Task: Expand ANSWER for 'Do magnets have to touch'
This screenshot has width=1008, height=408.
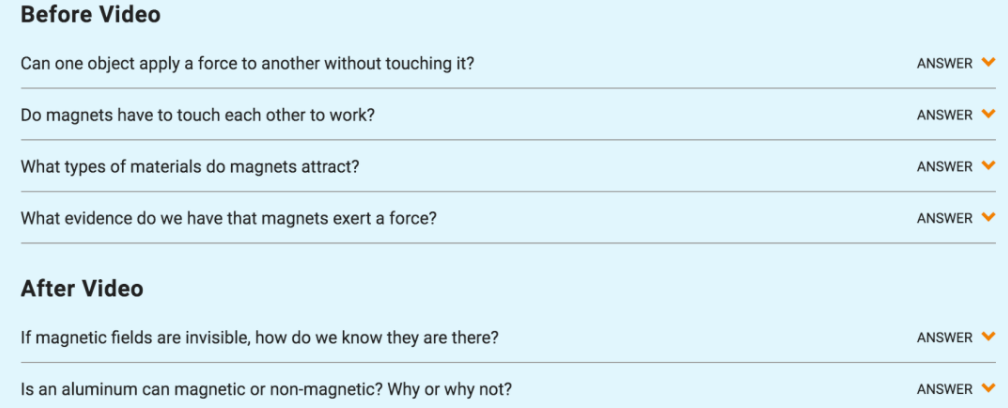Action: (x=944, y=115)
